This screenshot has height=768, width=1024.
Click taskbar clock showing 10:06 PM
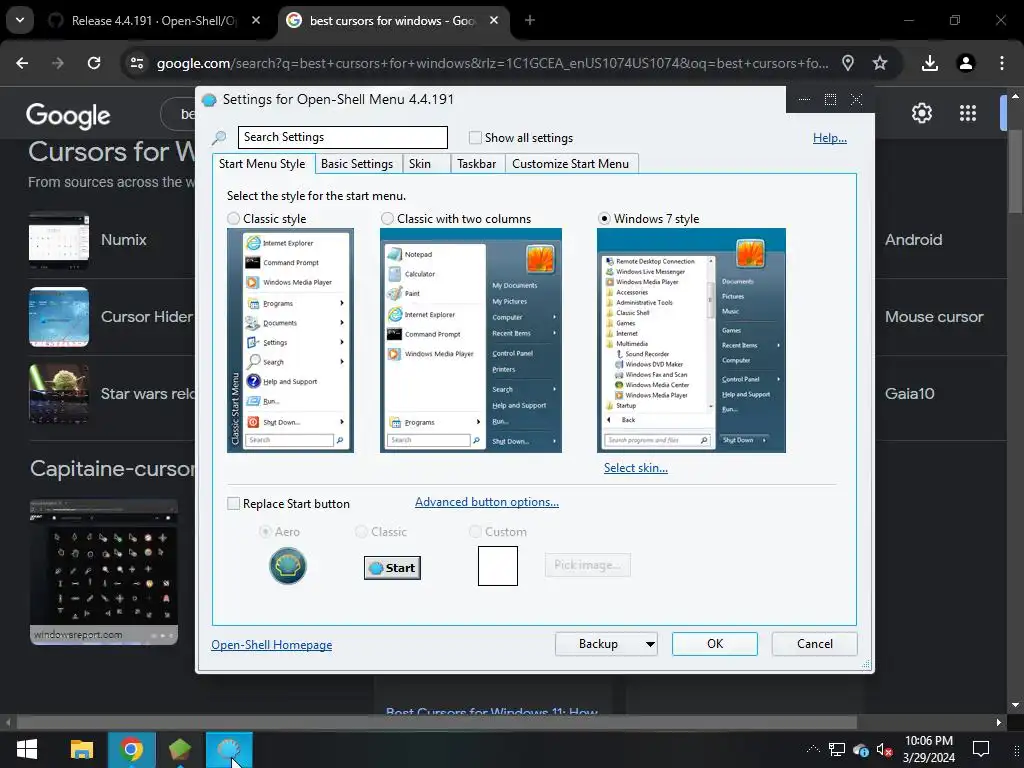click(x=929, y=749)
